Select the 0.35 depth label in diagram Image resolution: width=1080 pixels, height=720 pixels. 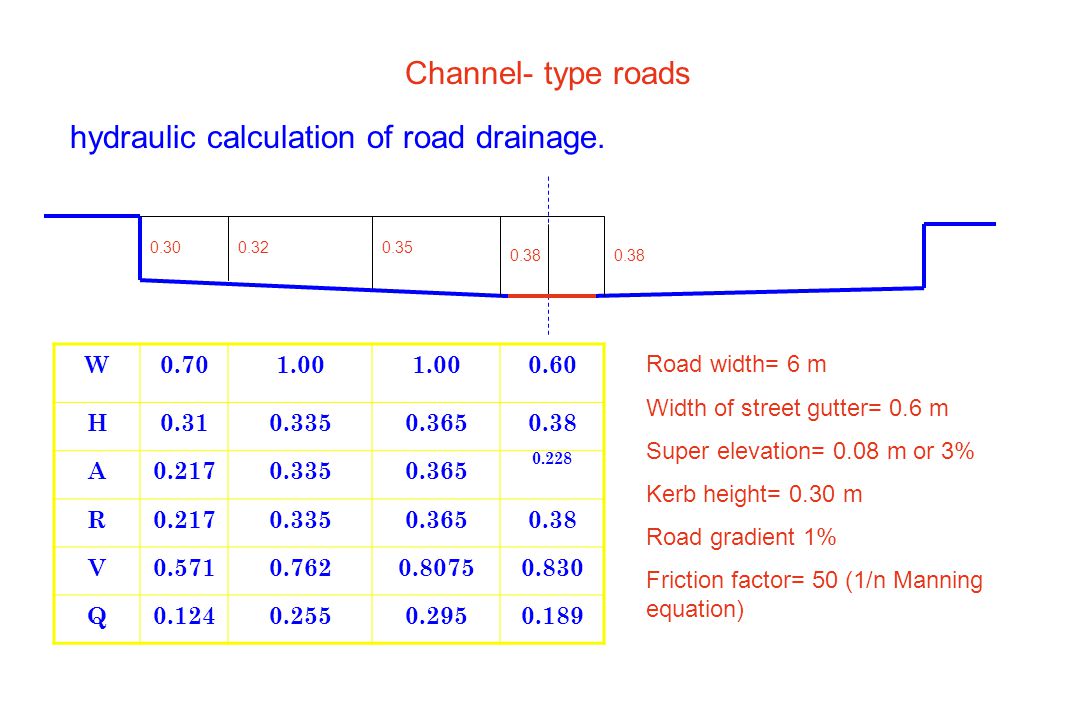point(397,247)
